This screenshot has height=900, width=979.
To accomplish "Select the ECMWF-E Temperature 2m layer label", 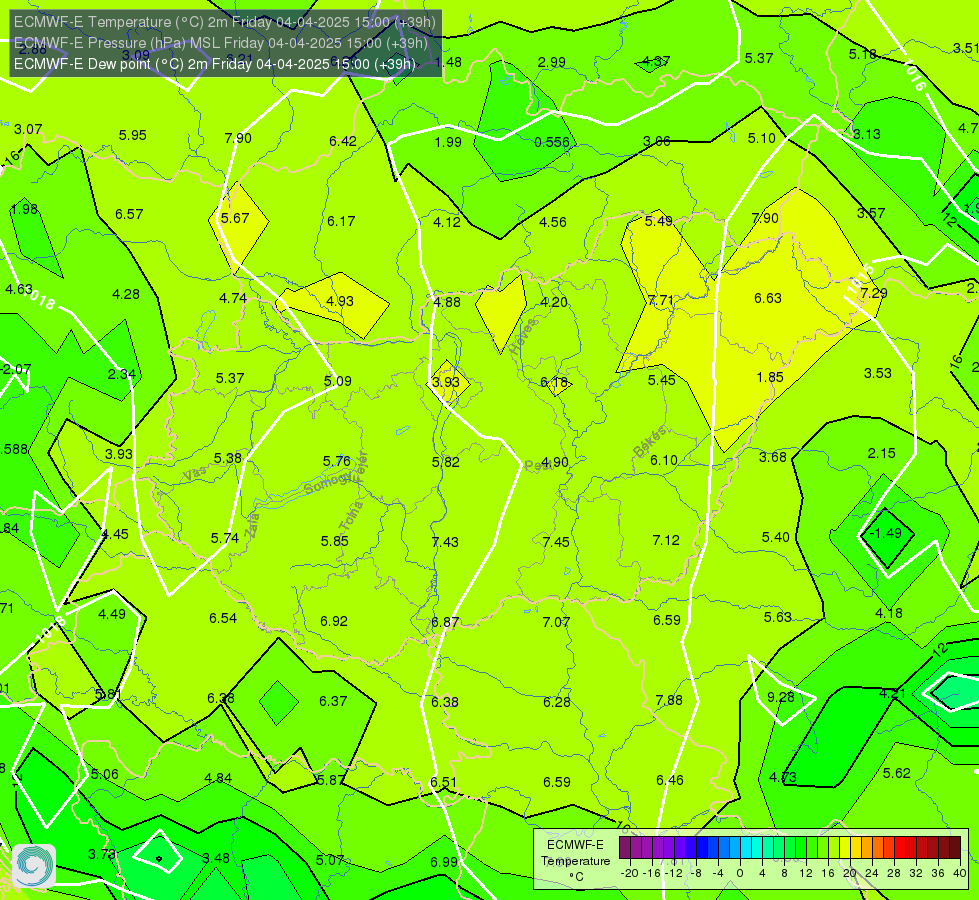I will click(225, 22).
